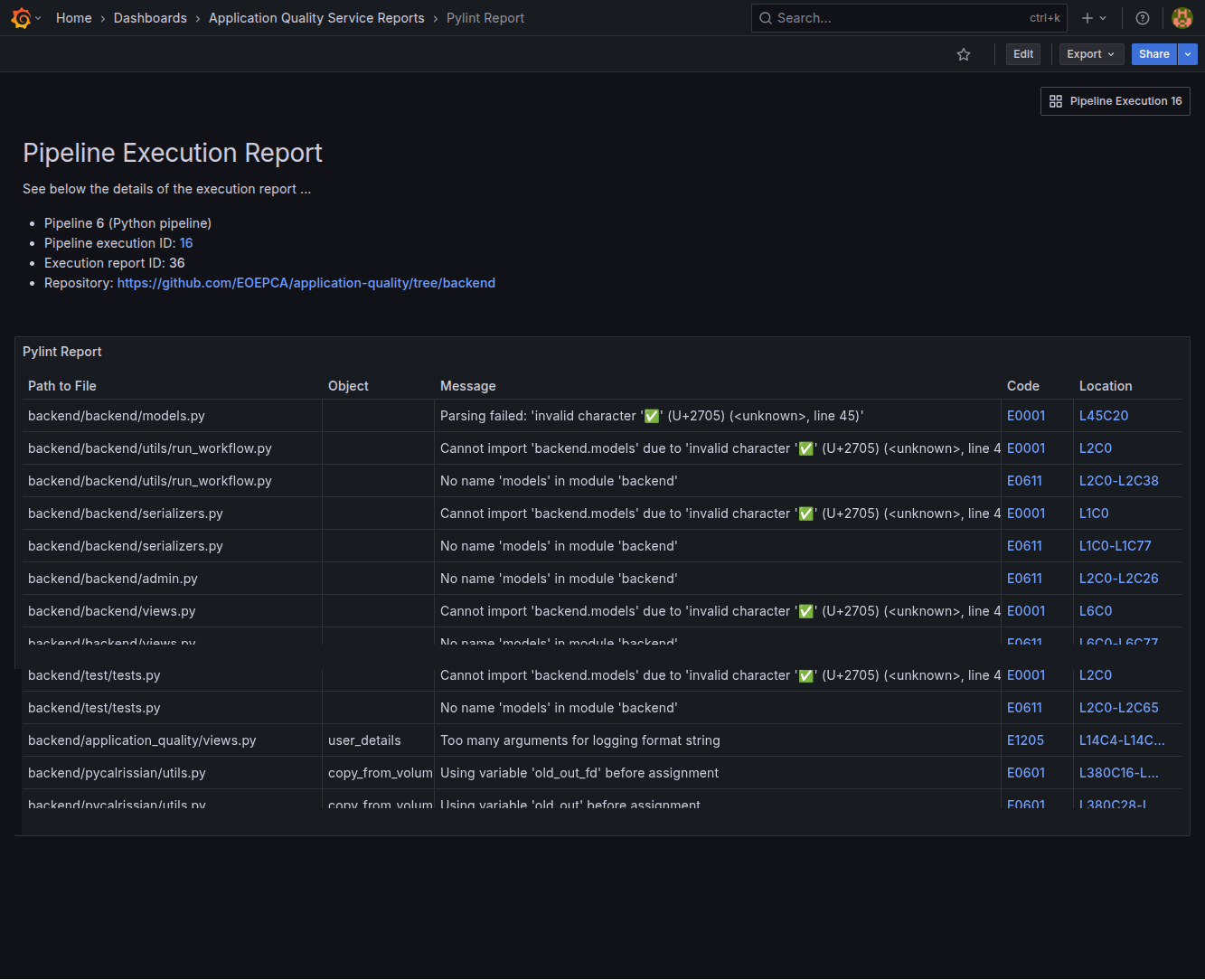The image size is (1205, 980).
Task: Open the Pipeline Execution 16 dashboard link
Action: [x=1116, y=101]
